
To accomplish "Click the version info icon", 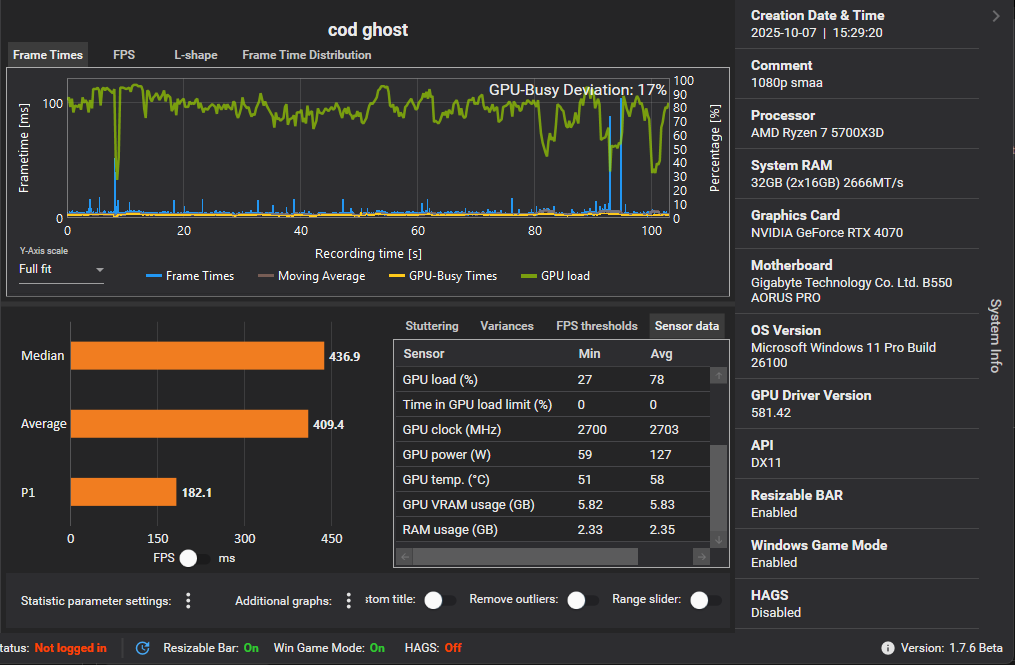I will [887, 648].
